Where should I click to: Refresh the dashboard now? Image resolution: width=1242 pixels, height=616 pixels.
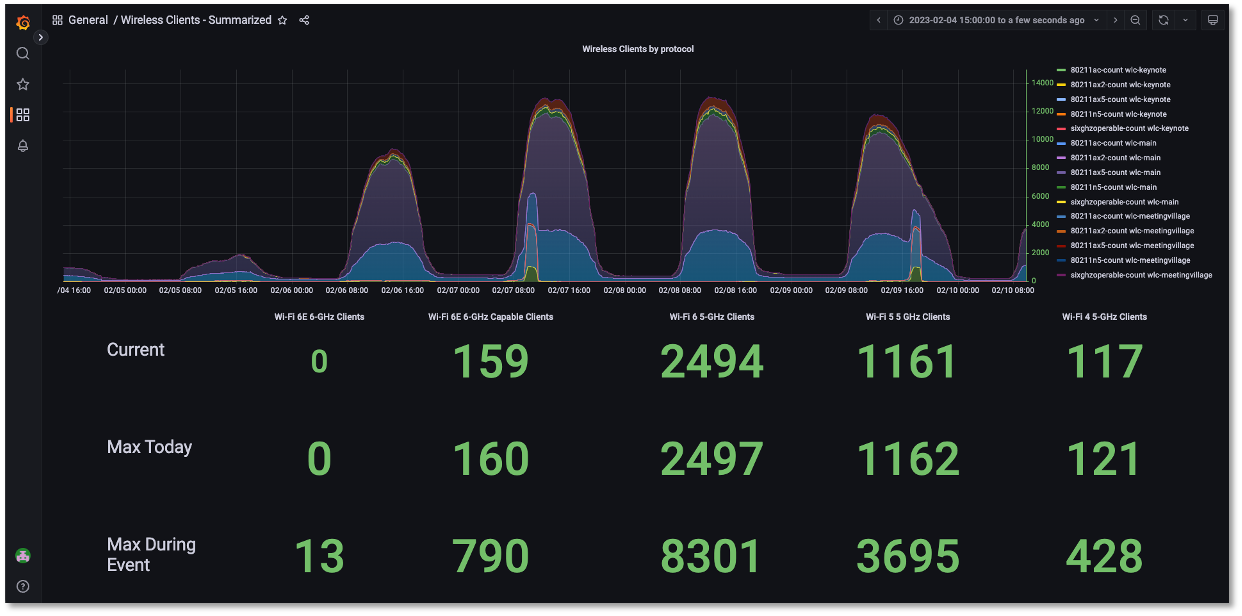1163,20
